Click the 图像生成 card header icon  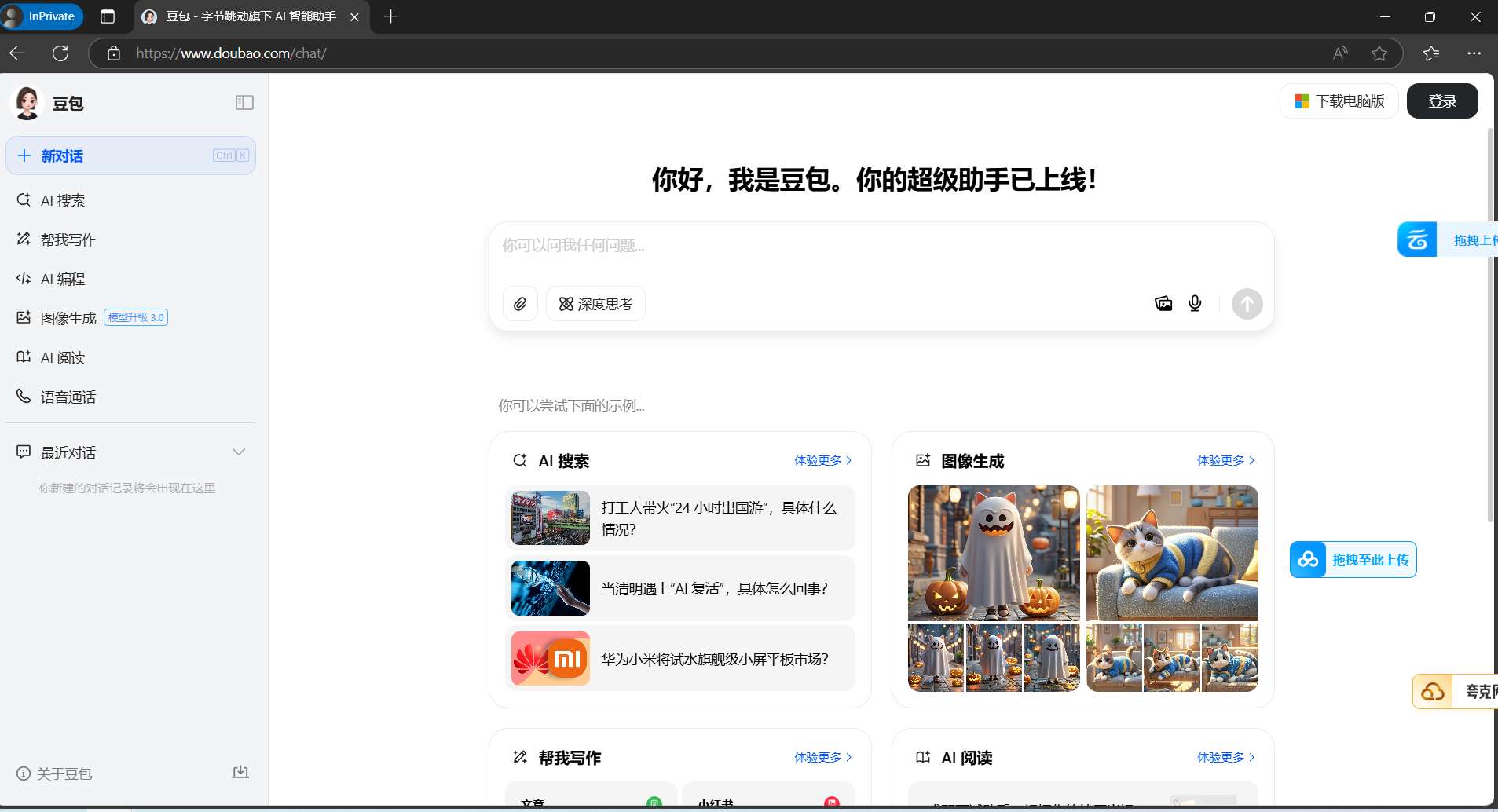pyautogui.click(x=923, y=460)
